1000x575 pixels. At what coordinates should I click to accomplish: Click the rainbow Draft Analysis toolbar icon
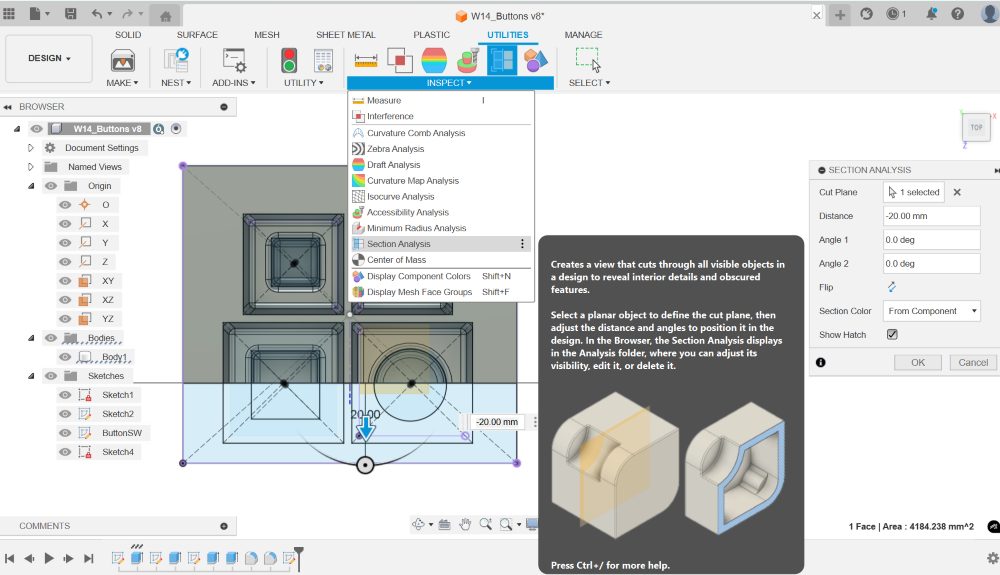434,61
